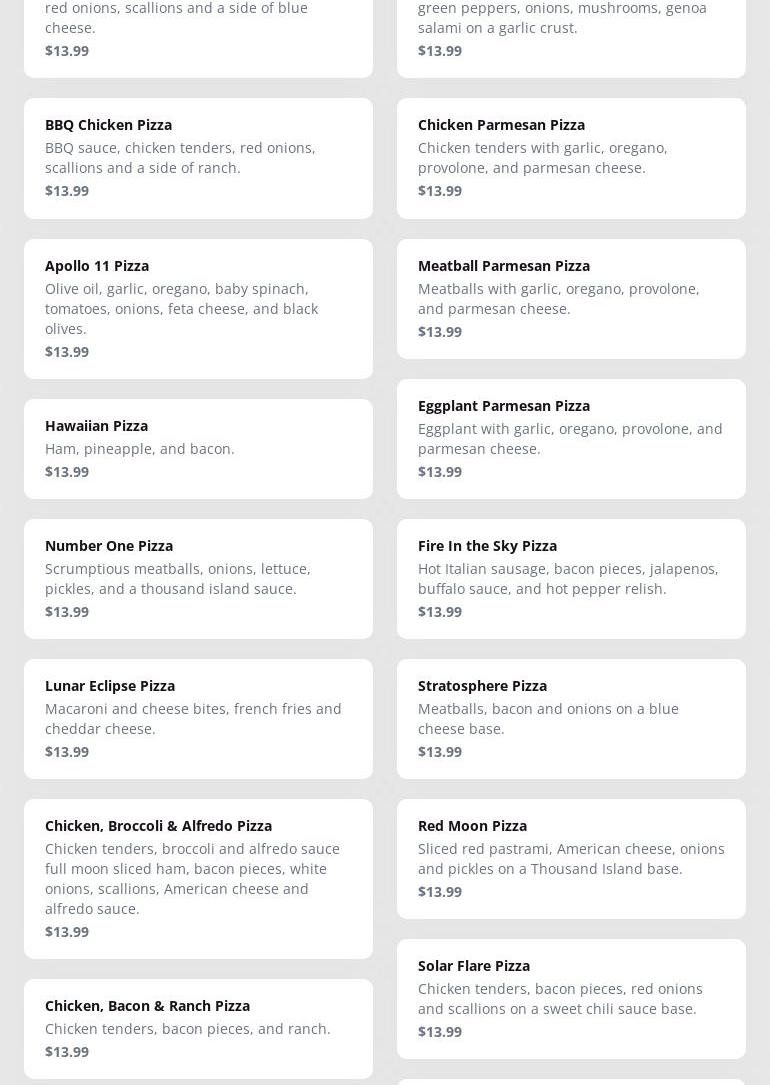
Task: Pick the Fire In the Sky Pizza
Action: [571, 578]
